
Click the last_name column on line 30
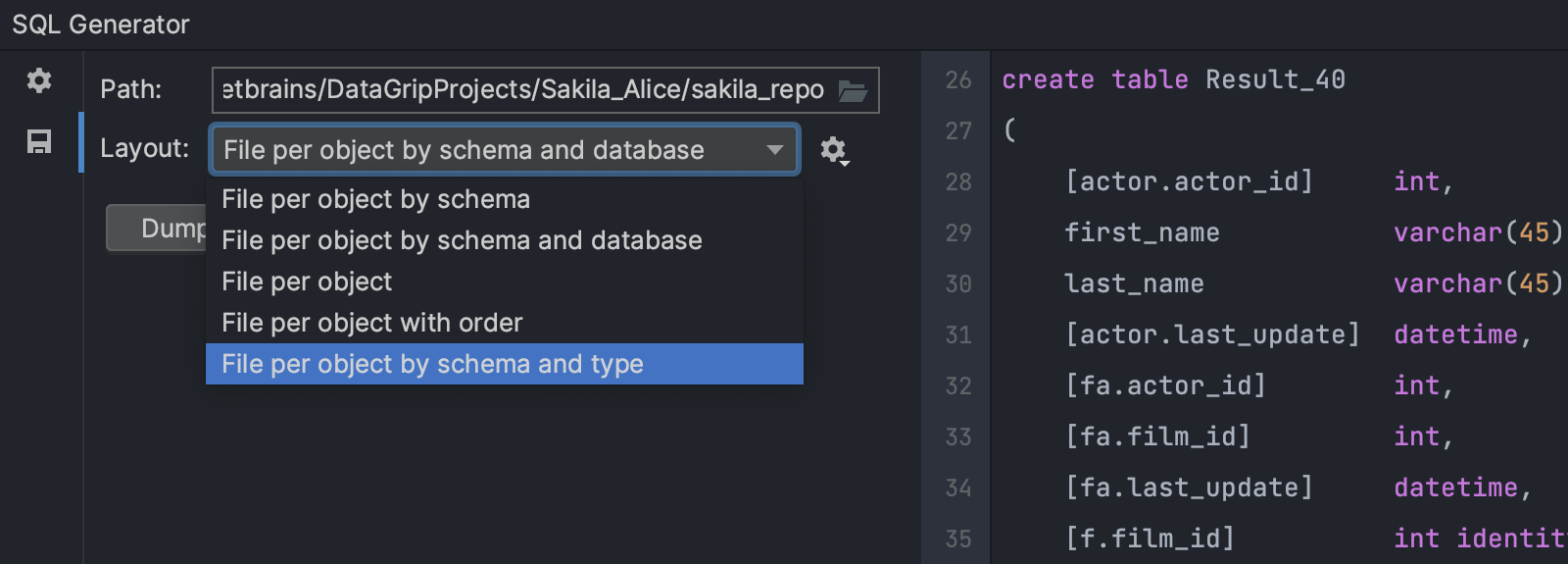pos(1134,283)
